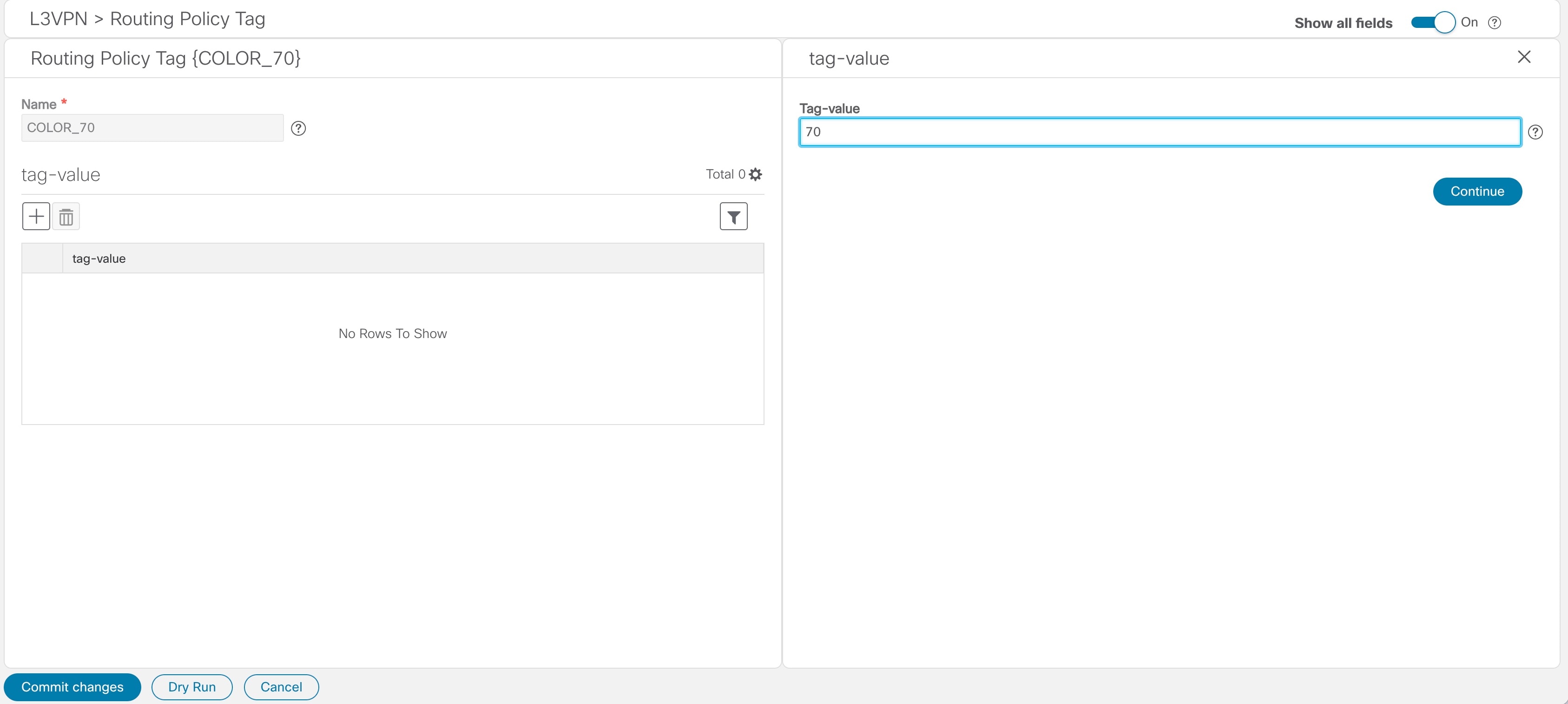Click the Routing Policy Tag breadcrumb
1568x704 pixels.
[187, 18]
